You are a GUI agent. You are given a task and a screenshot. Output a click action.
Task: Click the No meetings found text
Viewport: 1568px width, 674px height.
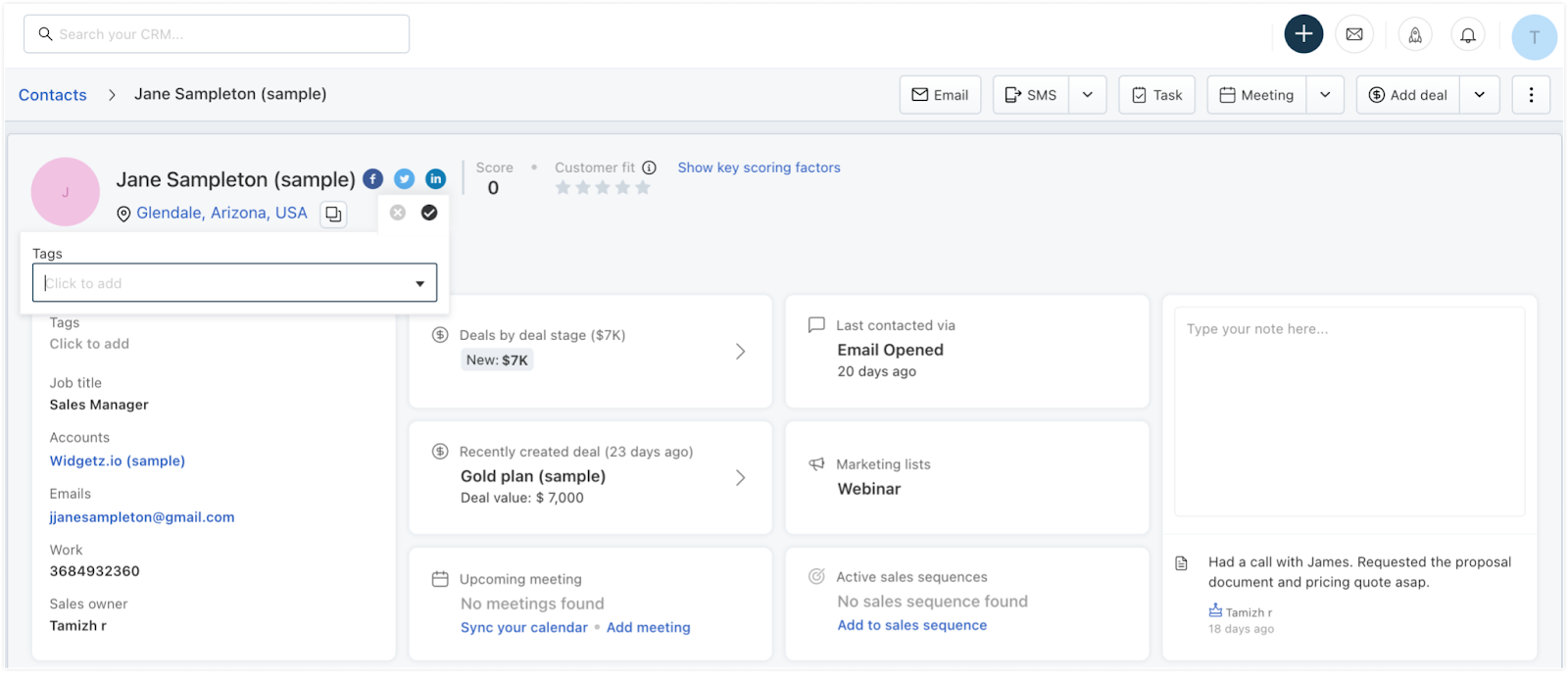[x=532, y=603]
